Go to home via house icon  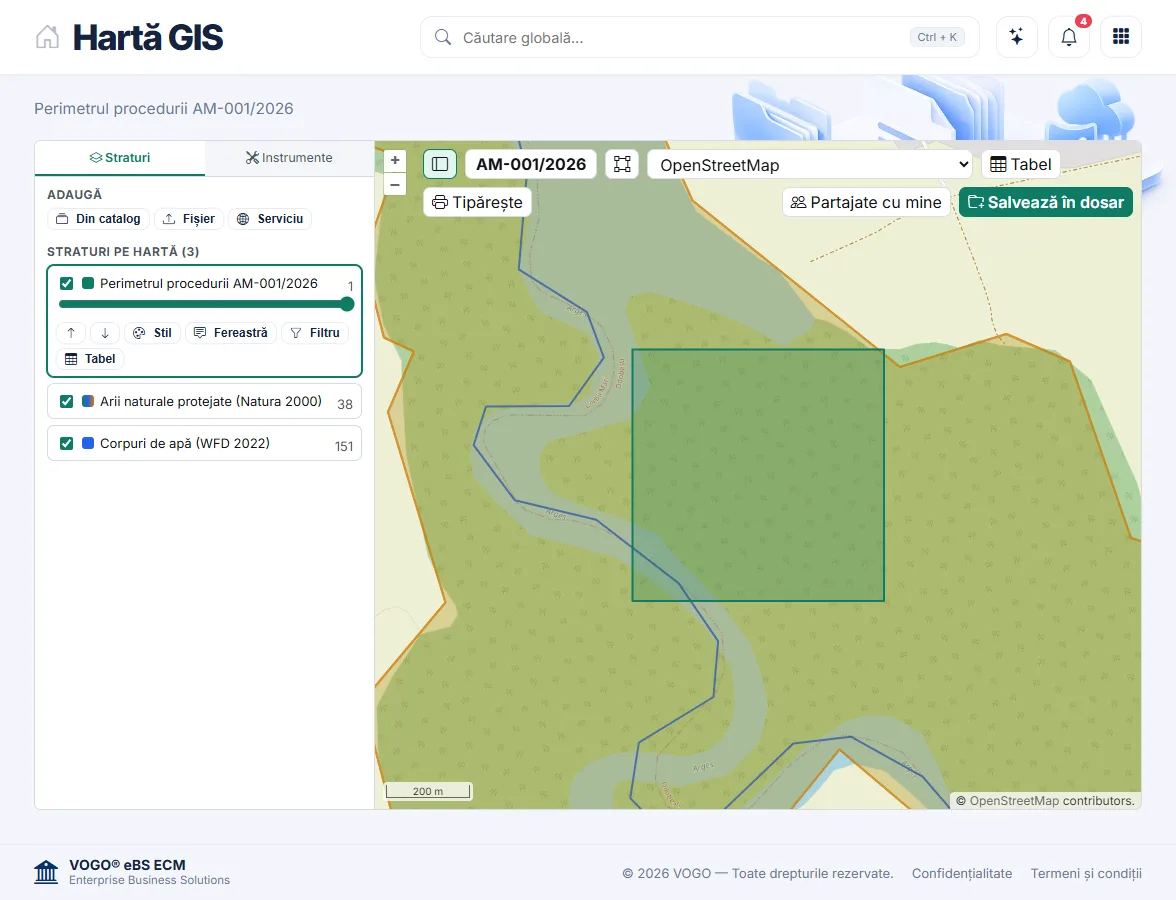coord(47,37)
